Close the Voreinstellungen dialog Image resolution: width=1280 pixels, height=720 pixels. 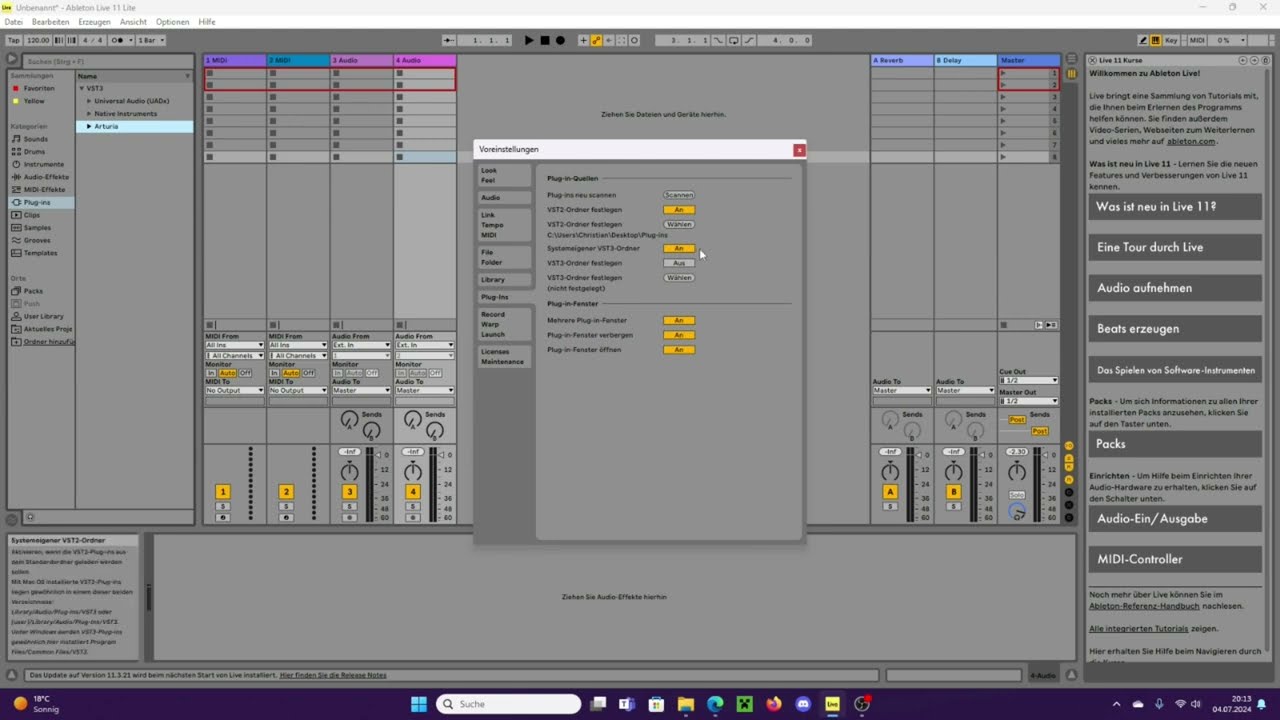coord(799,150)
